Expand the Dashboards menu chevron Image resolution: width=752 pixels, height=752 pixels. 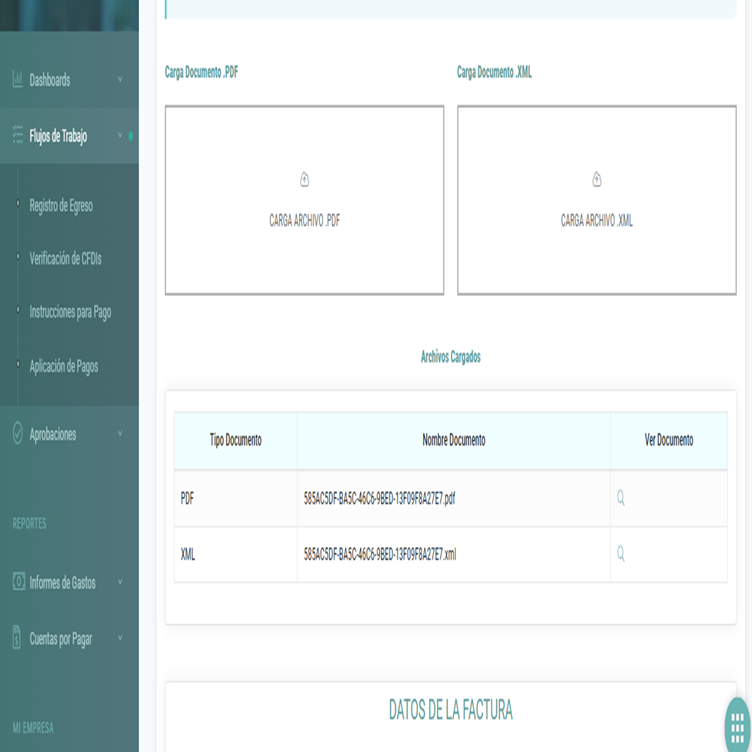(x=120, y=80)
